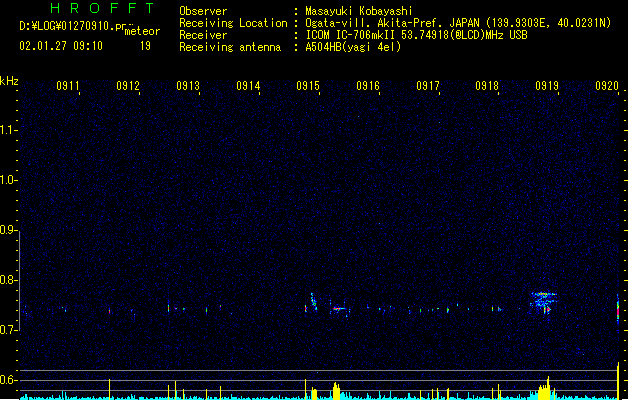This screenshot has height=400, width=629.
Task: Click the kHz axis unit label
Action: point(9,81)
